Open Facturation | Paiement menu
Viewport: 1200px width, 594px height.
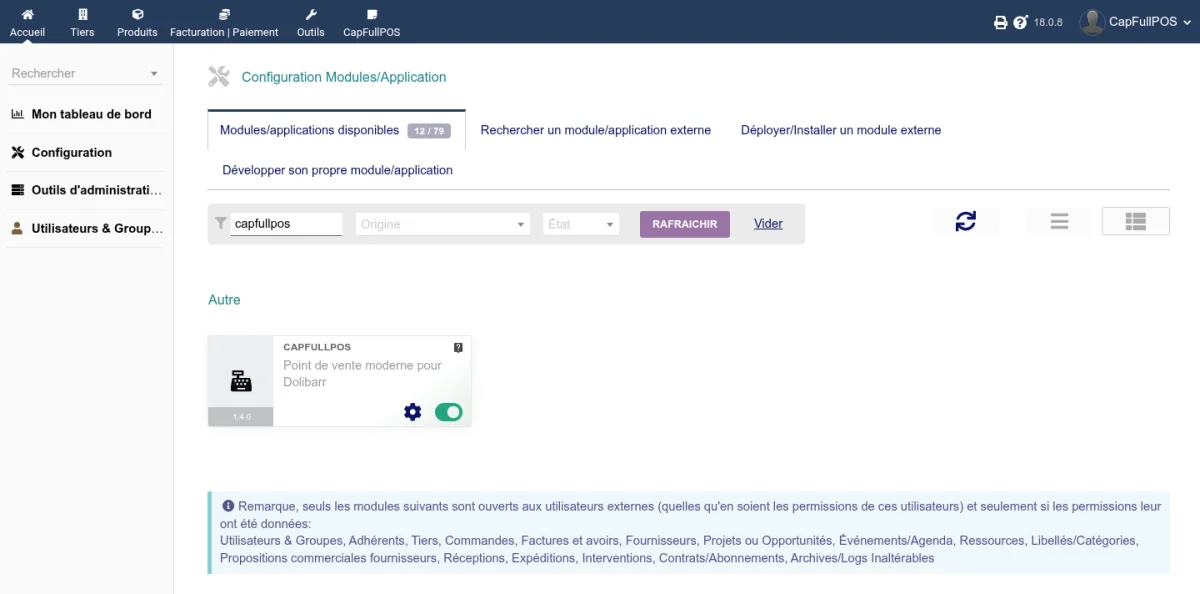point(224,23)
